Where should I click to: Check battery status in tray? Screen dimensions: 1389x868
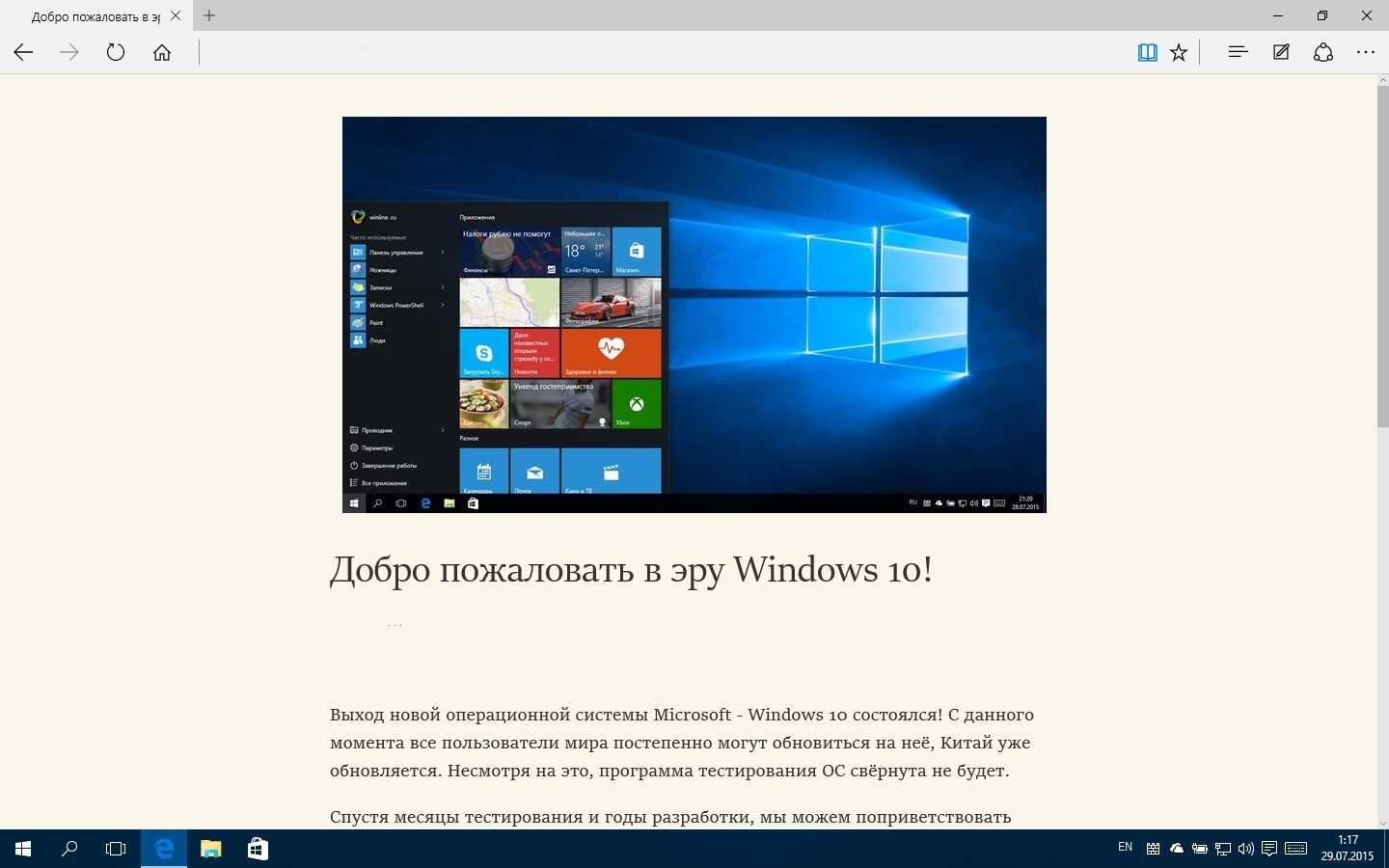pyautogui.click(x=1200, y=849)
